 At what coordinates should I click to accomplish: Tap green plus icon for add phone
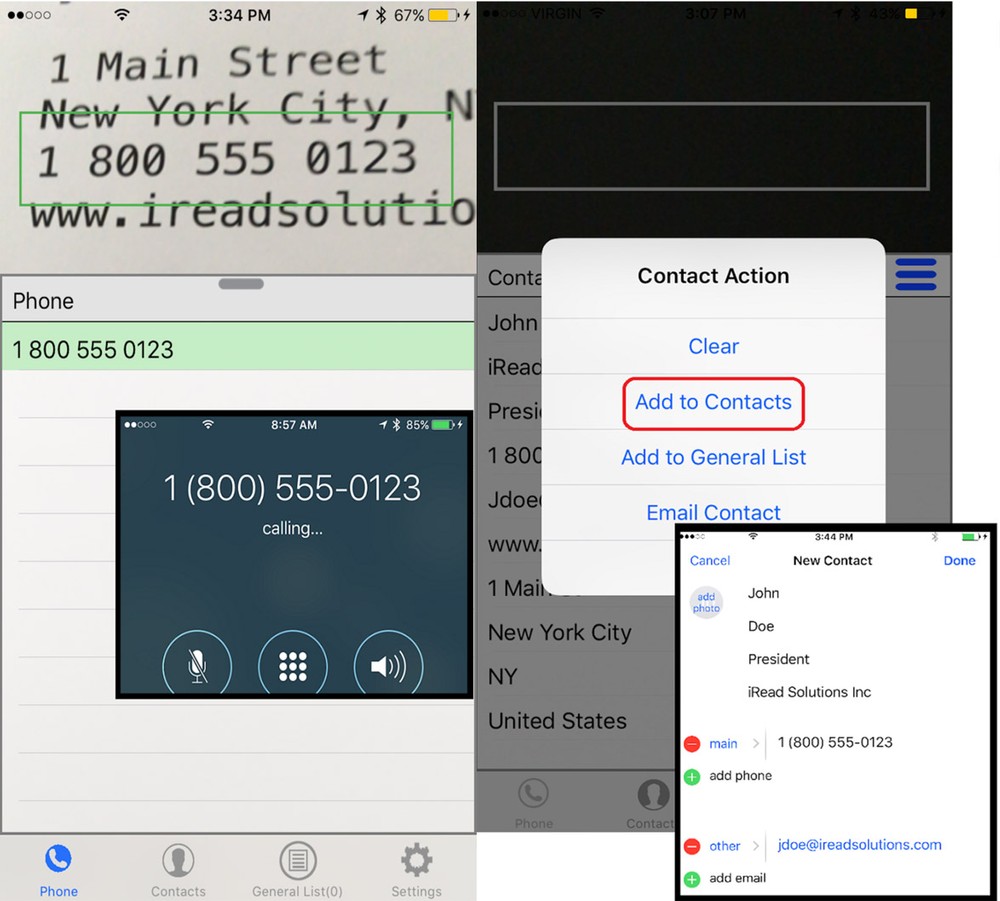[692, 776]
